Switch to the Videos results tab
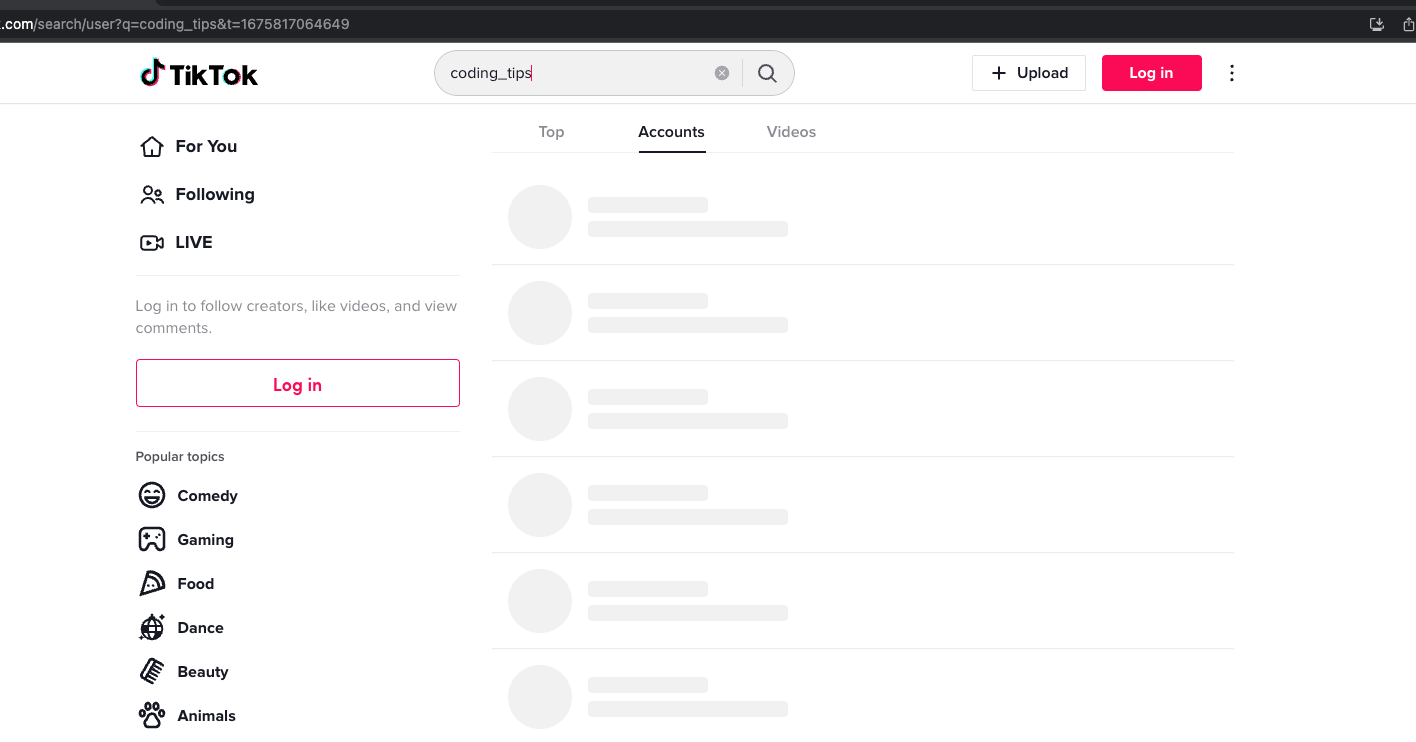Viewport: 1416px width, 742px height. (790, 131)
